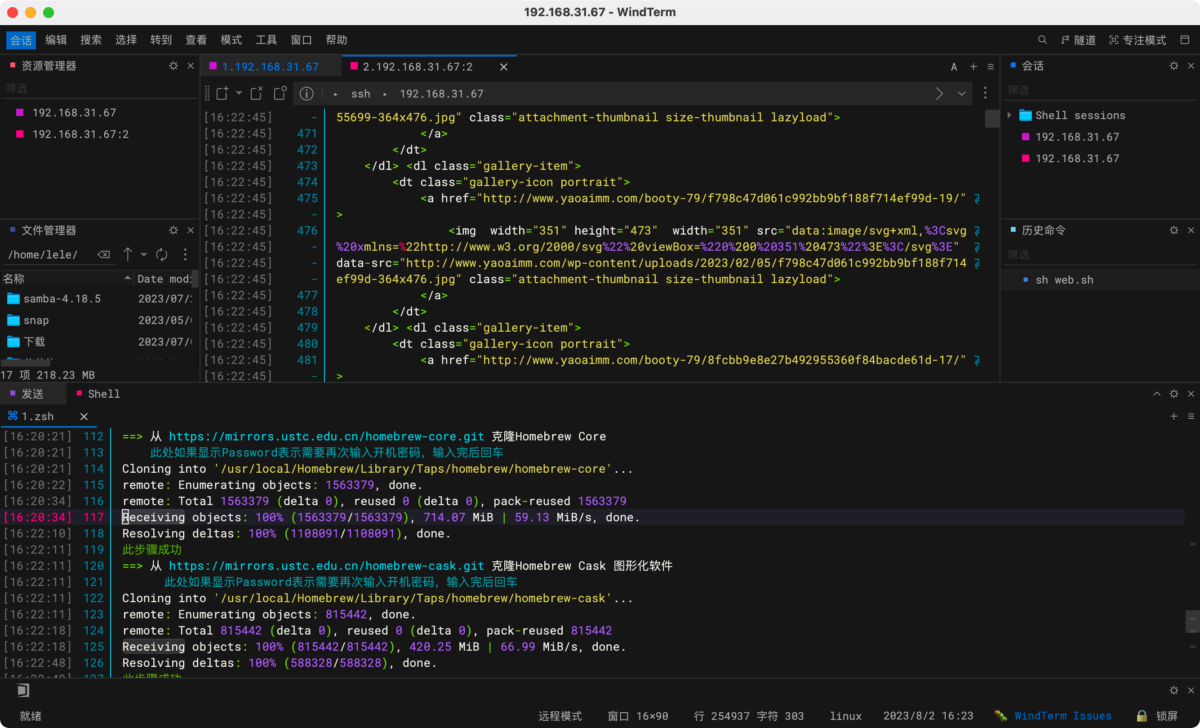The height and width of the screenshot is (728, 1200).
Task: Close the right 会话 panel
Action: [x=1190, y=66]
